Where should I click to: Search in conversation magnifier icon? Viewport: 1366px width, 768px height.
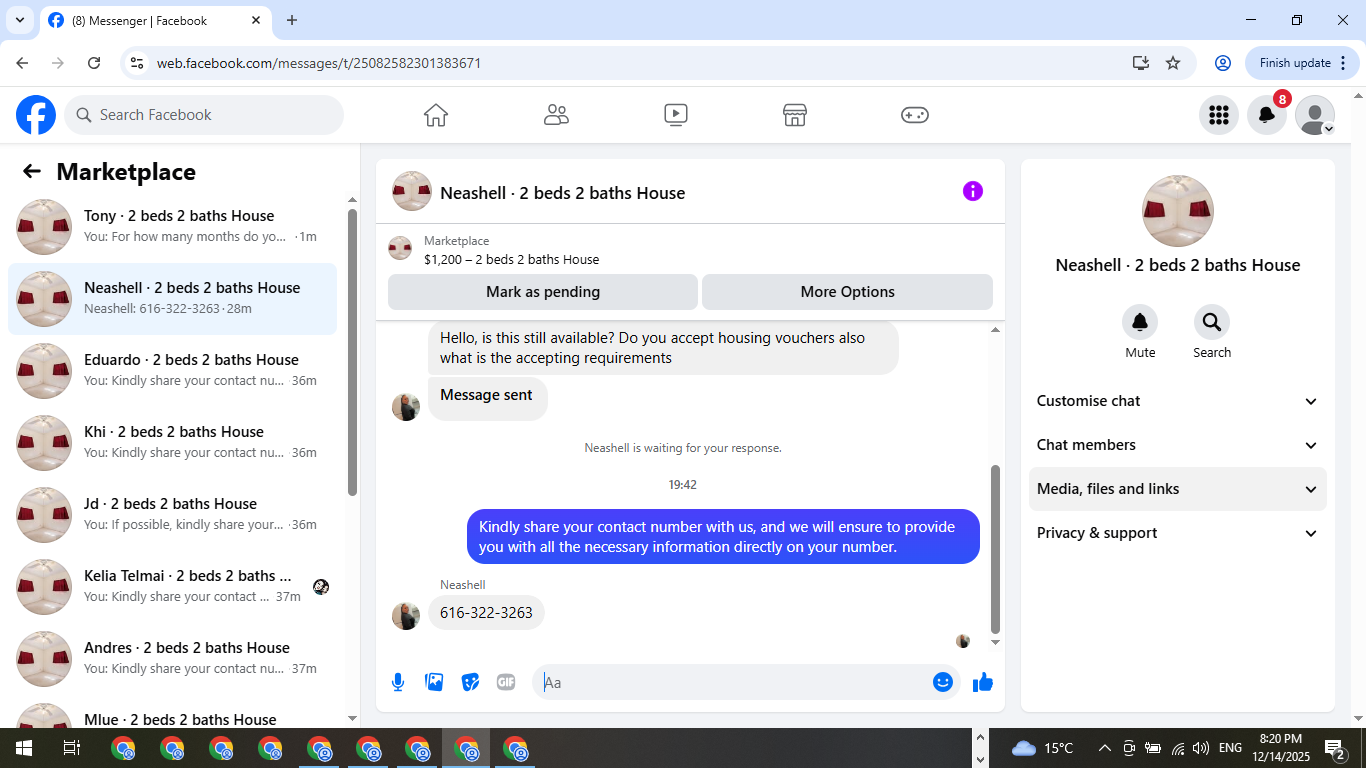click(1212, 322)
